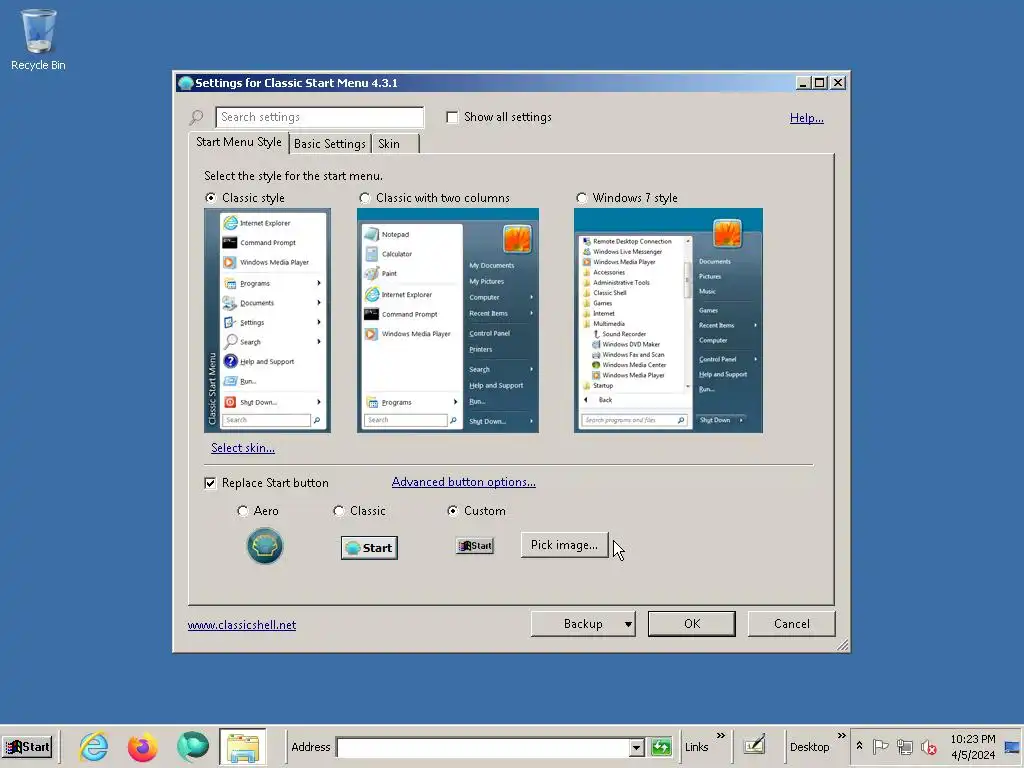Click the Desktop toolbar label
The width and height of the screenshot is (1024, 768).
809,747
